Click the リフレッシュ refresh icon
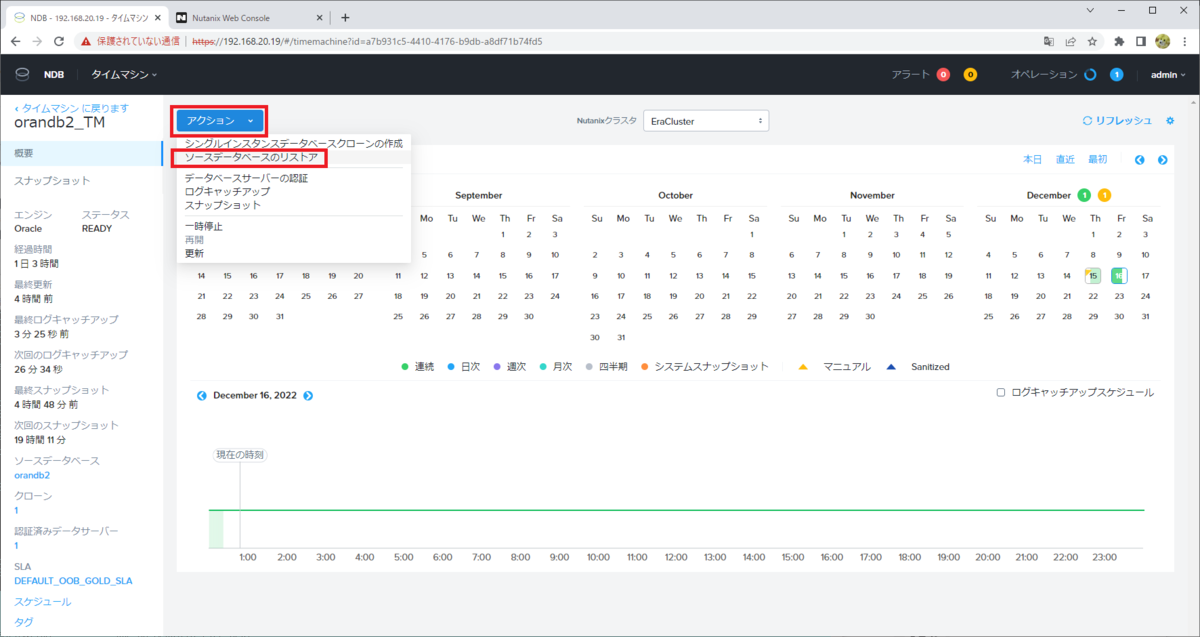The width and height of the screenshot is (1200, 637). coord(1087,120)
